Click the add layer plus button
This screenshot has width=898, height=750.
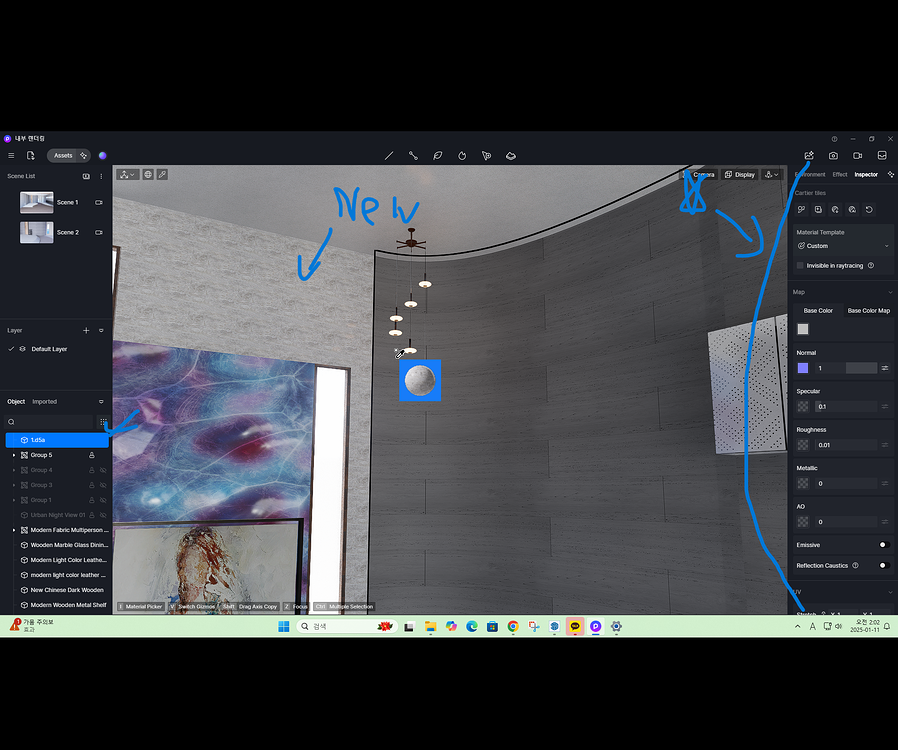pos(85,330)
